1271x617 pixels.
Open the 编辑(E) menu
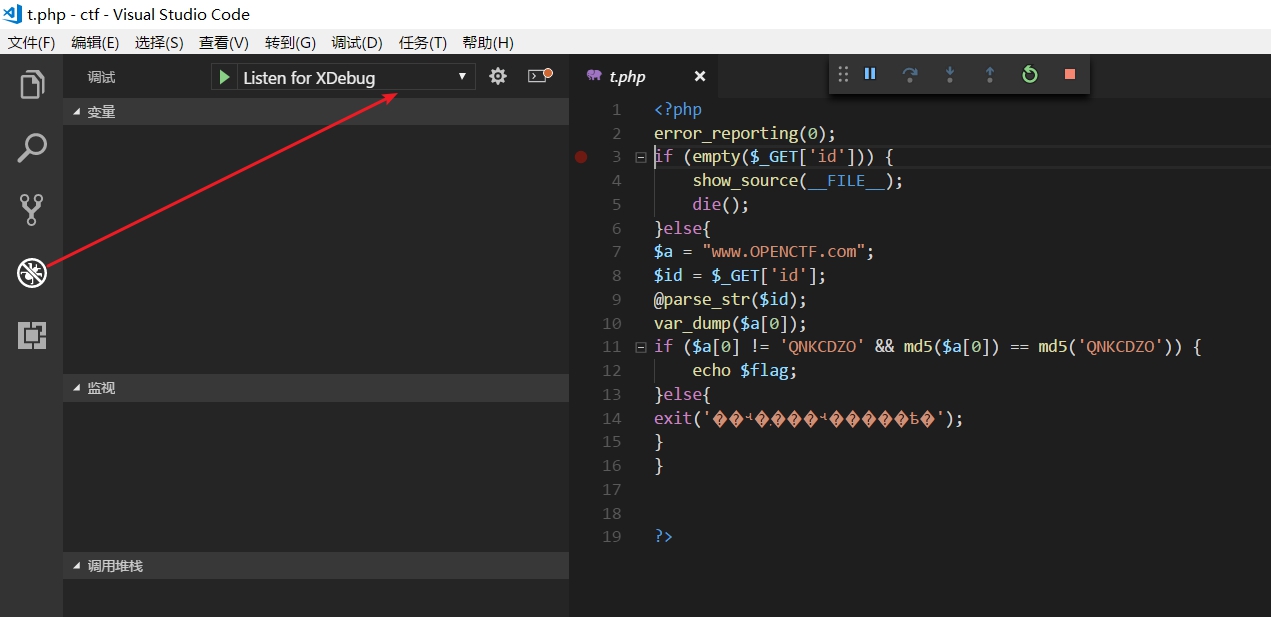[95, 43]
